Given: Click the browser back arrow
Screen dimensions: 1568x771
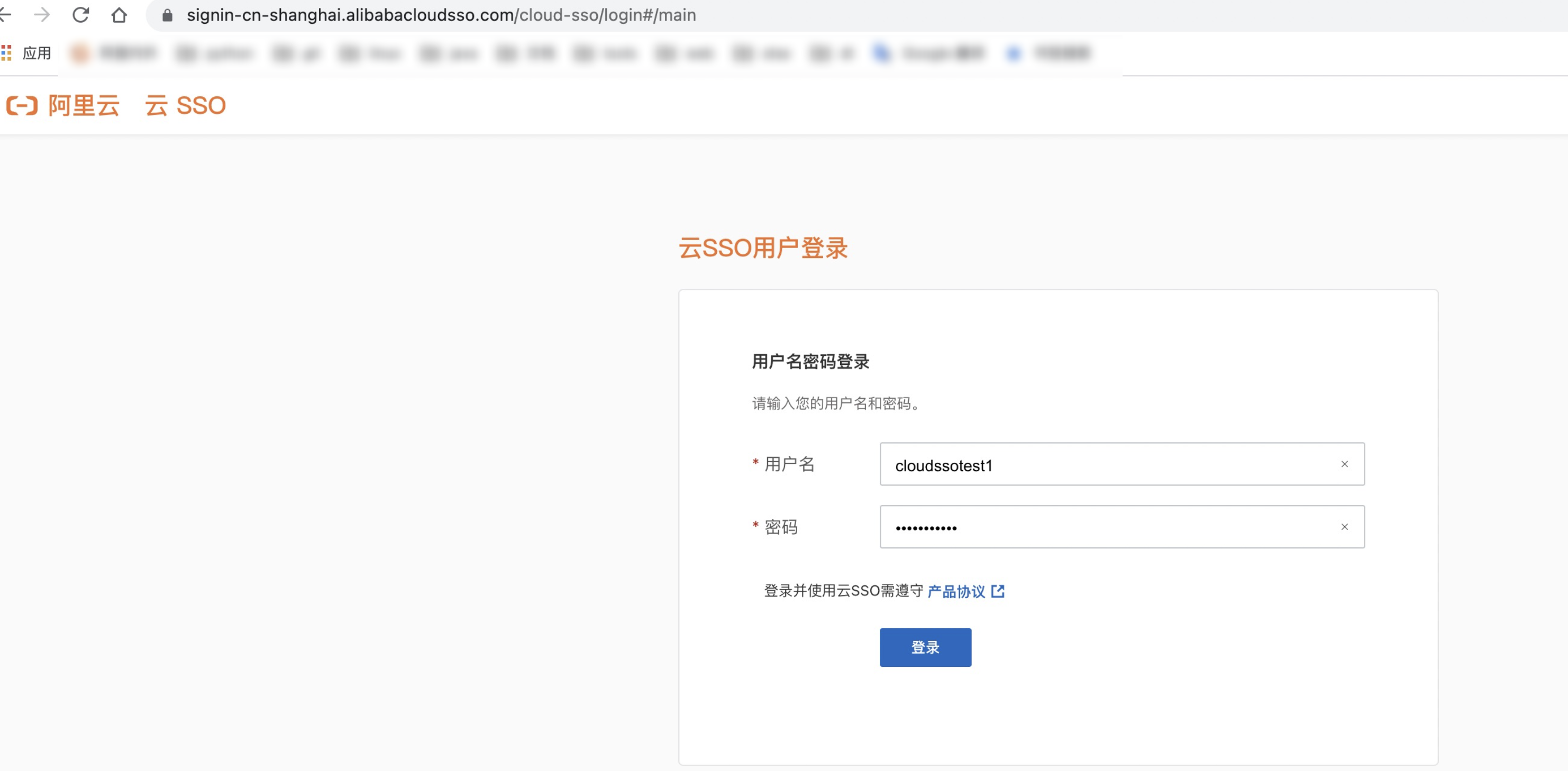Looking at the screenshot, I should coord(5,15).
